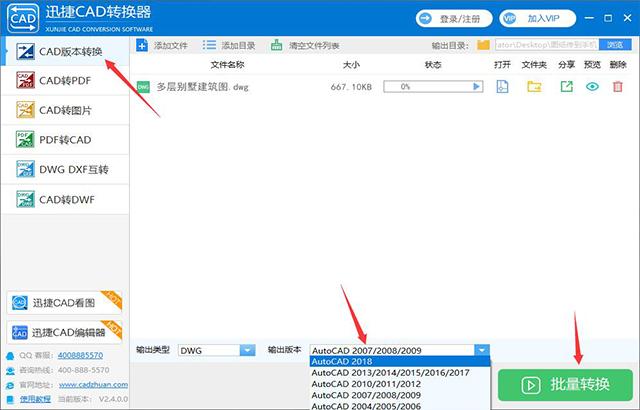This screenshot has height=410, width=640.
Task: Open www.cadzhuan.com website link
Action: [93, 385]
